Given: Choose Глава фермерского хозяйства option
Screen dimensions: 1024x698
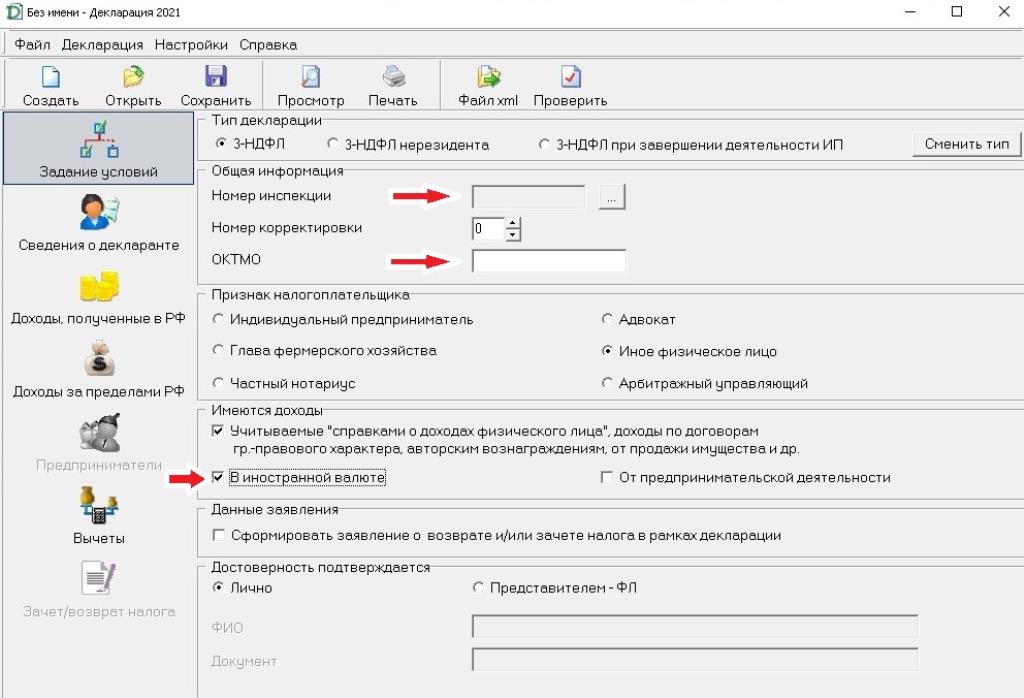Looking at the screenshot, I should pos(218,350).
